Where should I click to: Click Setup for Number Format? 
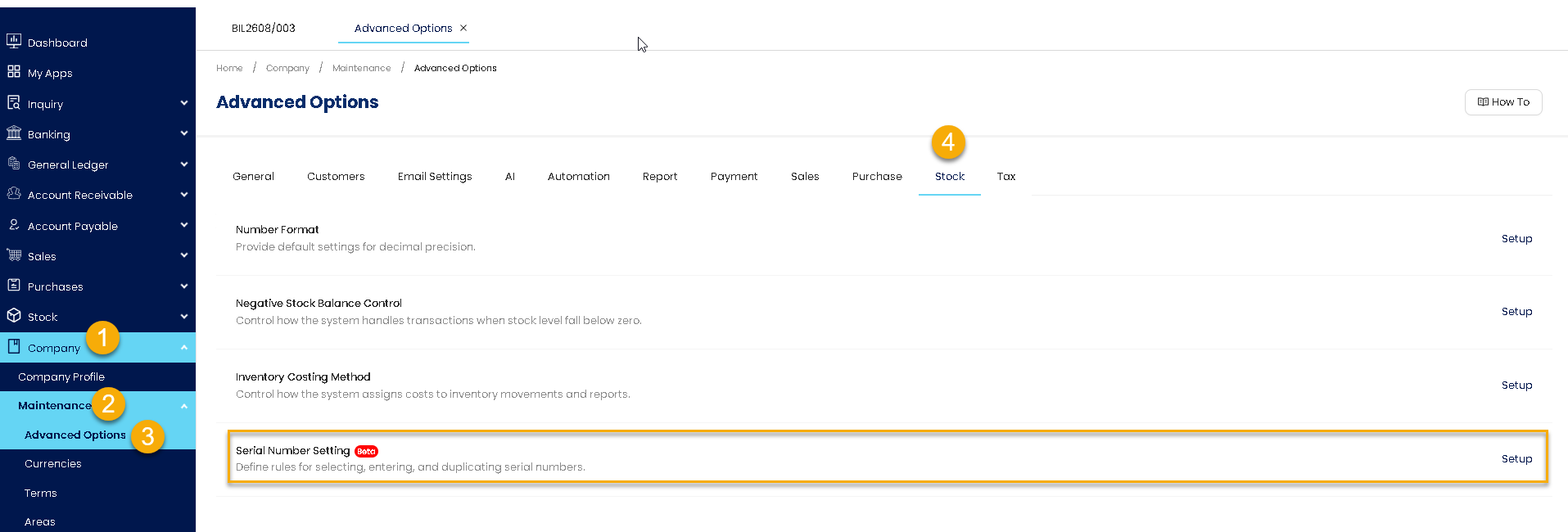point(1516,238)
